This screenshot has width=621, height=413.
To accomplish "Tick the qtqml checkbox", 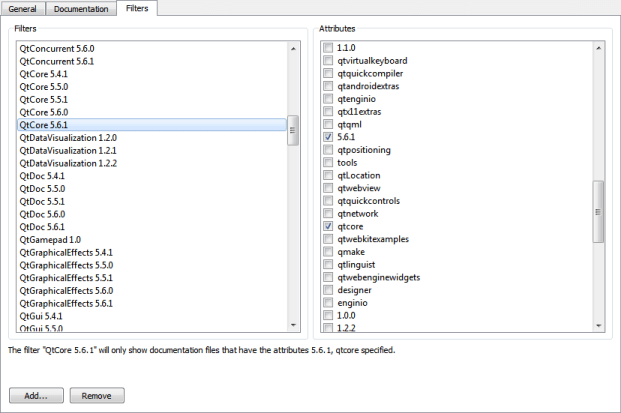I will click(x=328, y=124).
